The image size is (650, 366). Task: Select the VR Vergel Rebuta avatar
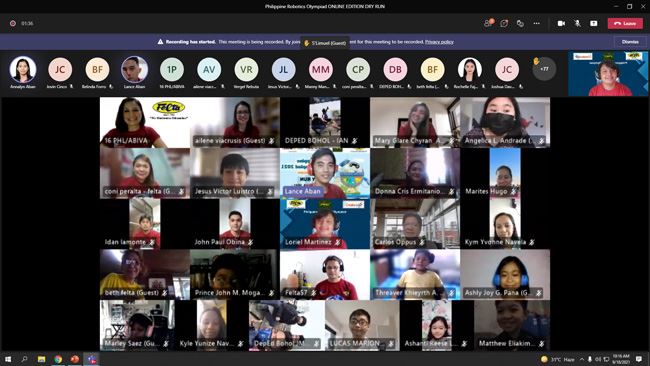pos(246,69)
